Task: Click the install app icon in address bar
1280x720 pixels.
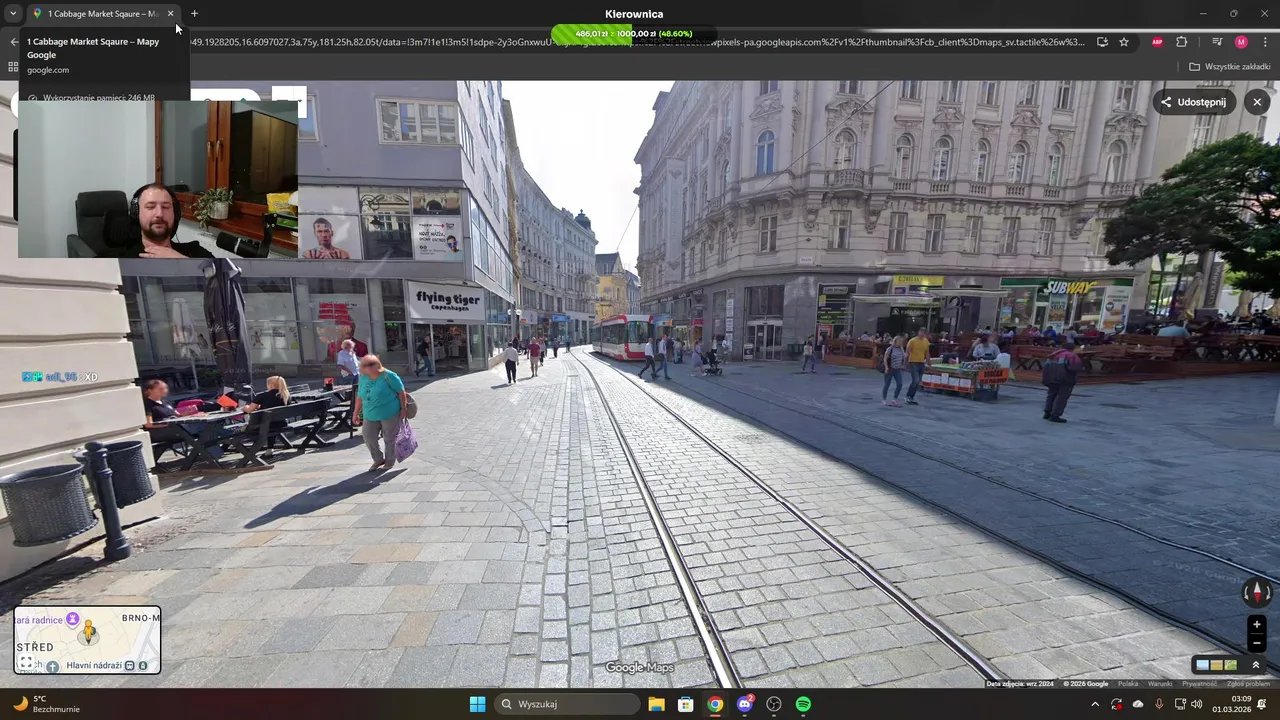Action: click(x=1102, y=42)
